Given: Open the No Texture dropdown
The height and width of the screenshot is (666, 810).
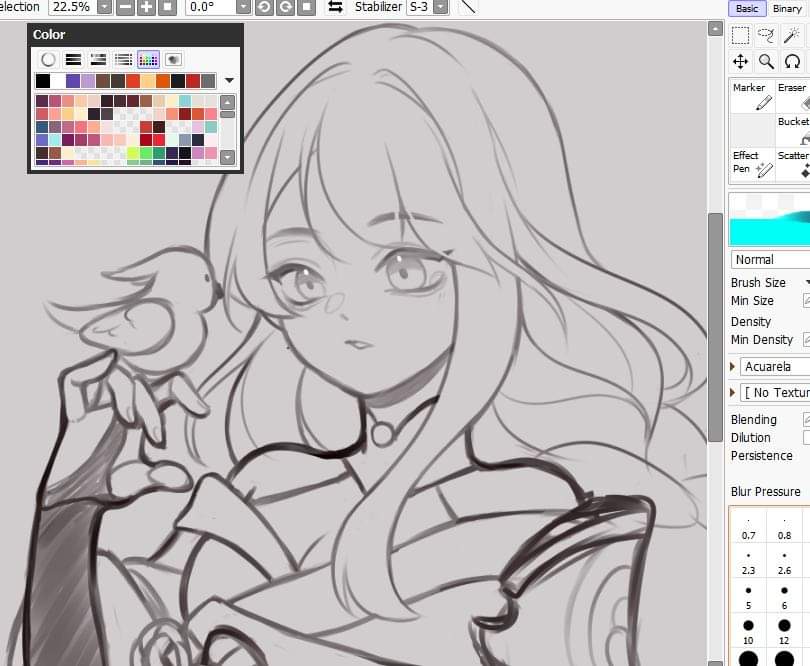Looking at the screenshot, I should pos(775,393).
